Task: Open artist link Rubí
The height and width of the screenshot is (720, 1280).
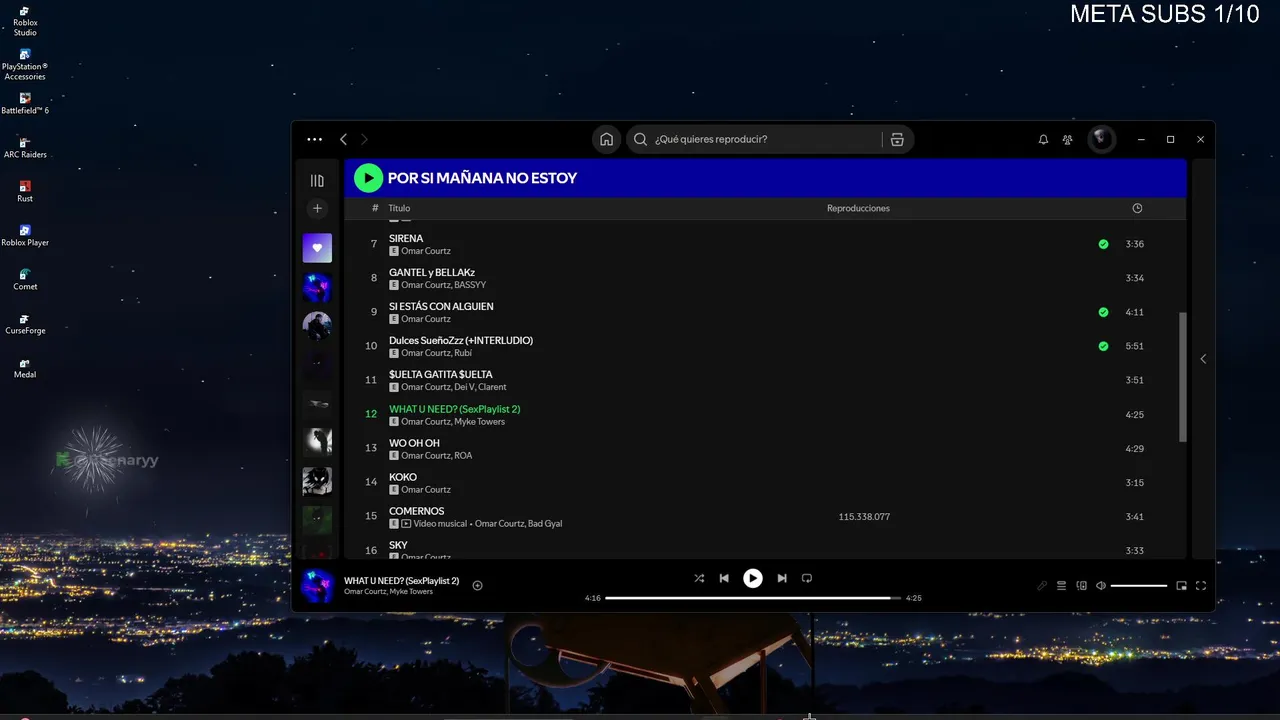Action: point(463,353)
